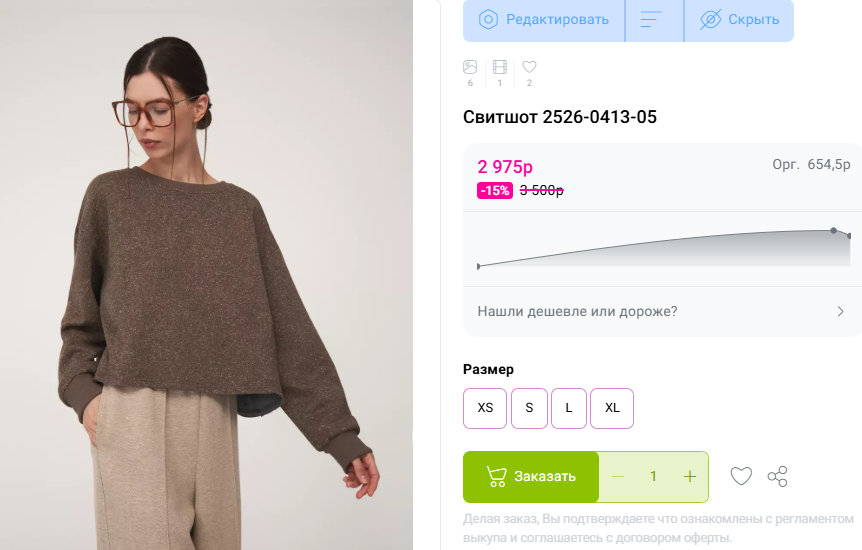Increase quantity with plus button
The height and width of the screenshot is (550, 862).
point(689,476)
